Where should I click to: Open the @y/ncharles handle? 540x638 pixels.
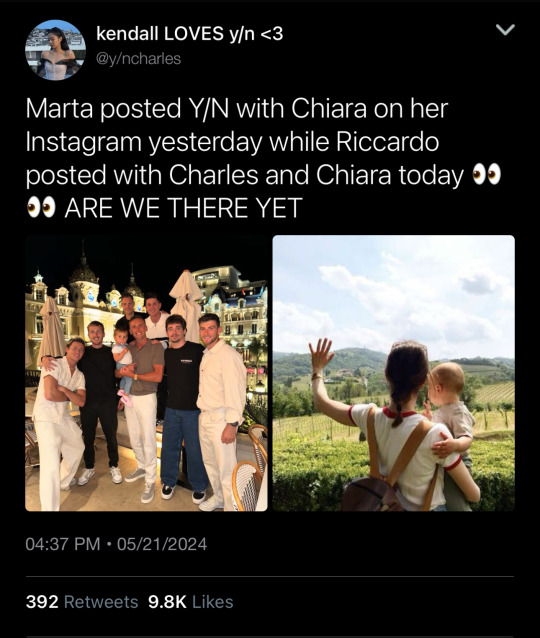point(138,59)
